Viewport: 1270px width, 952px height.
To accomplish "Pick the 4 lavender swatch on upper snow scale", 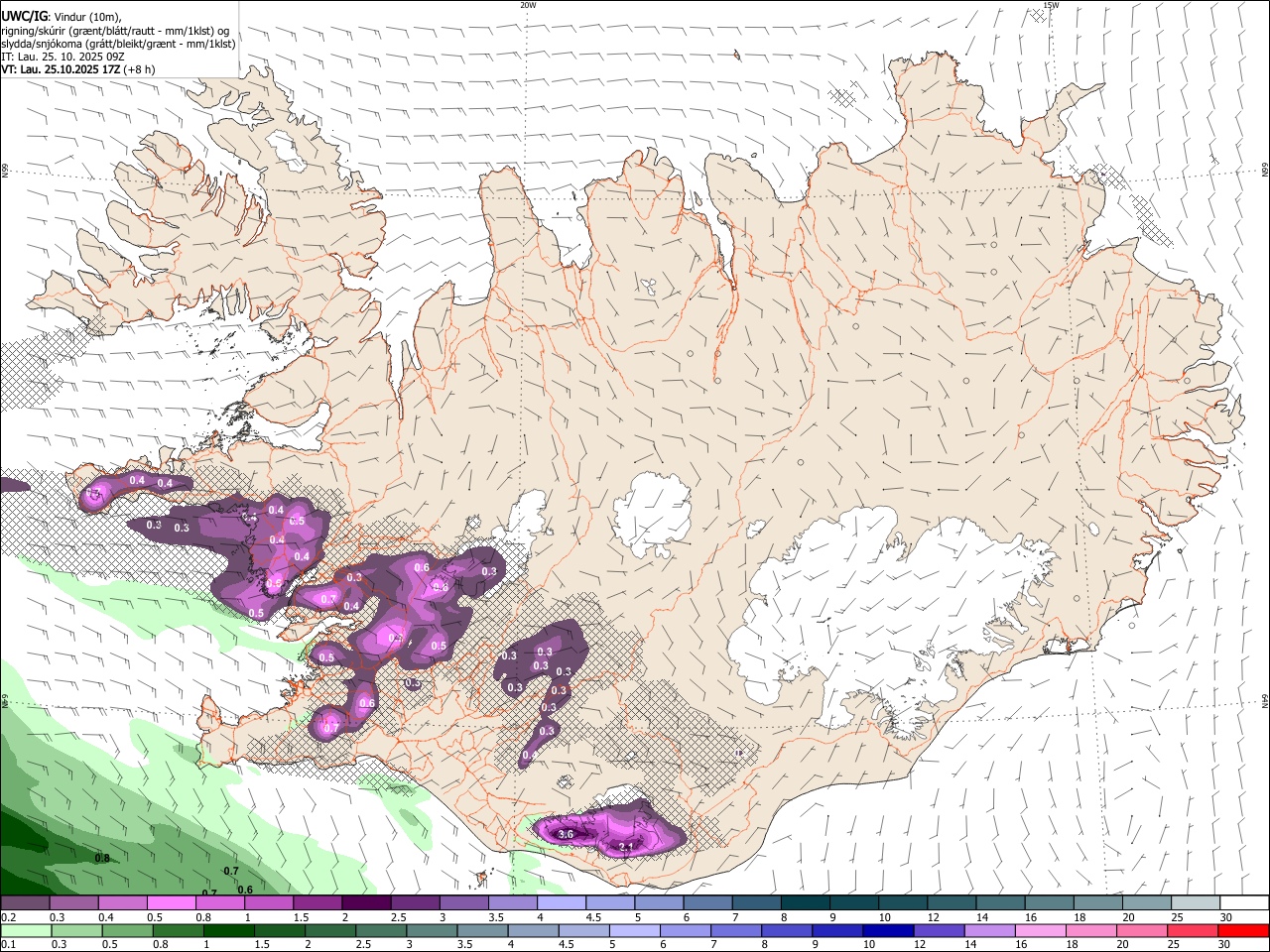I will [560, 903].
